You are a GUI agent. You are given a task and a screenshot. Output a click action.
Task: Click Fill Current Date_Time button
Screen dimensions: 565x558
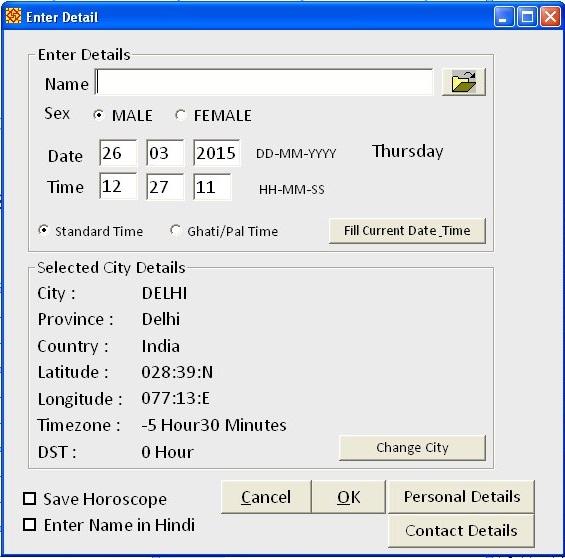point(407,231)
